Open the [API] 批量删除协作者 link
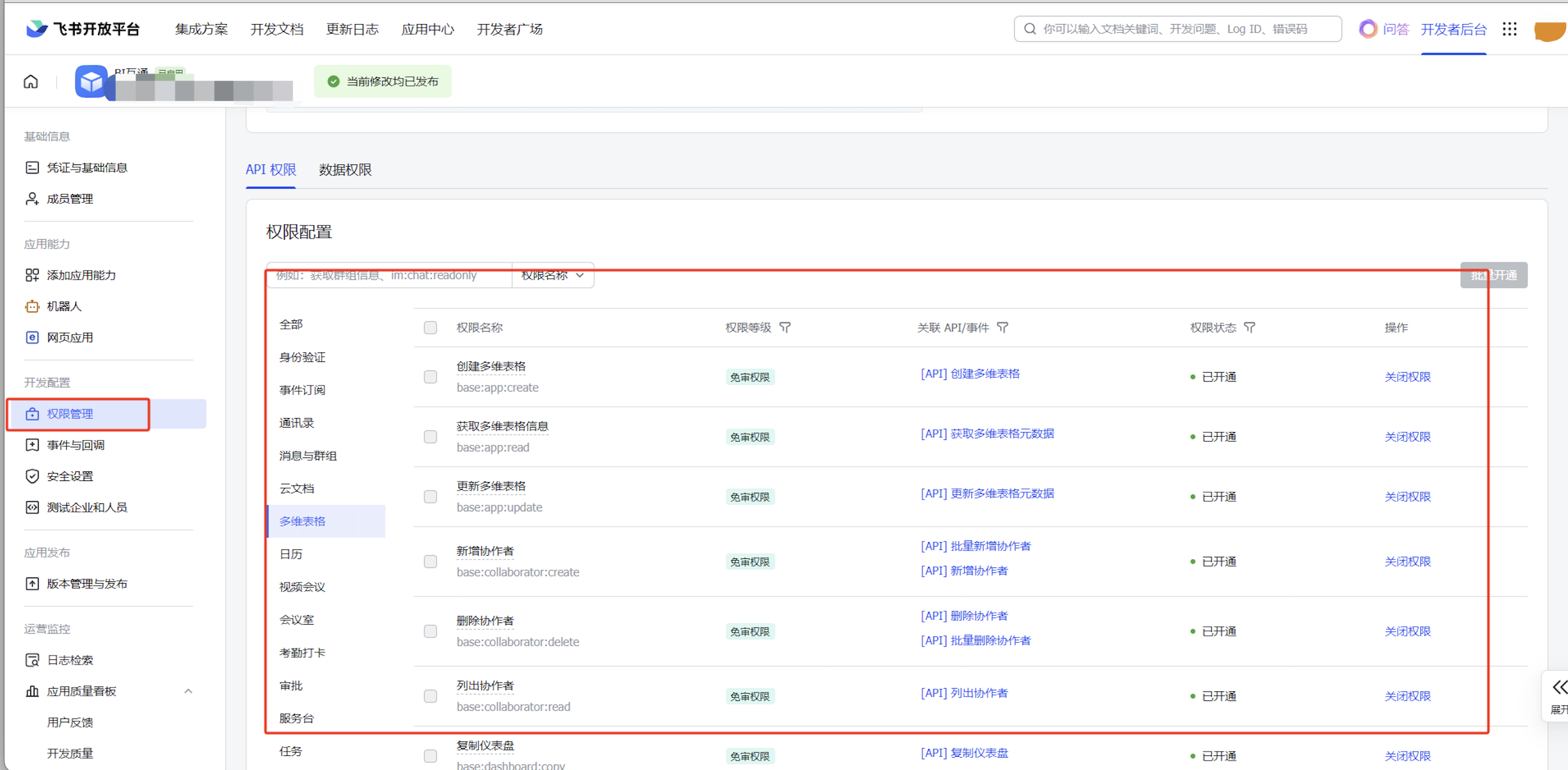The image size is (1568, 770). [x=976, y=640]
